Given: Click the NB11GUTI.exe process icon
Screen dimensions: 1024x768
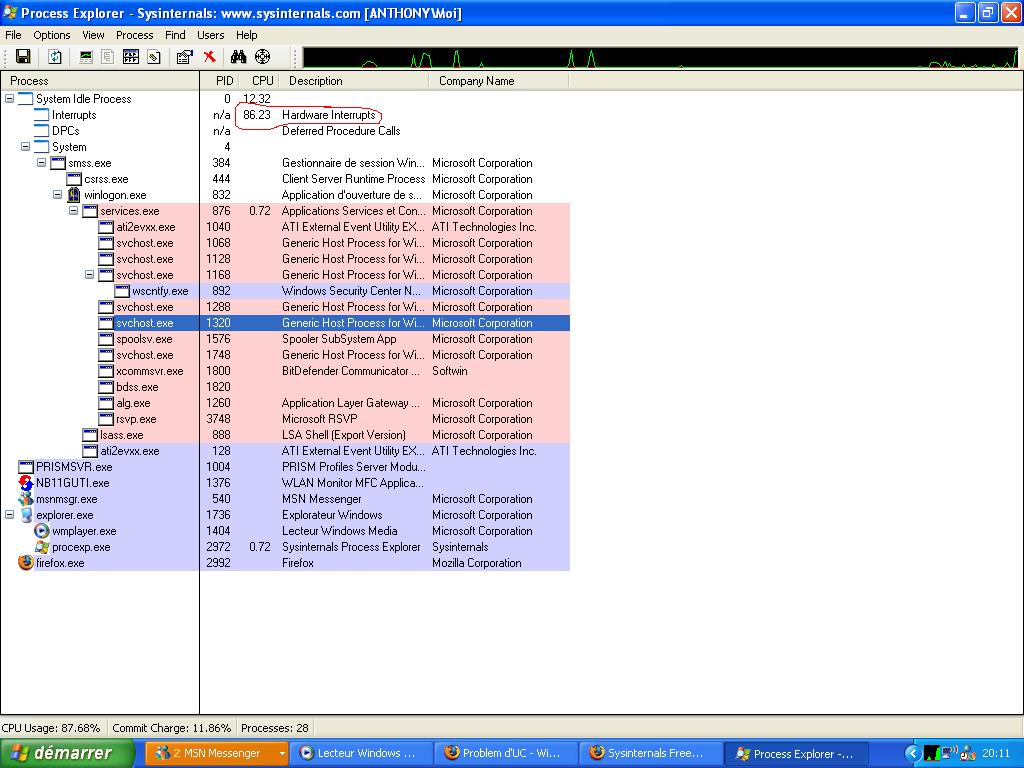Looking at the screenshot, I should (x=25, y=483).
